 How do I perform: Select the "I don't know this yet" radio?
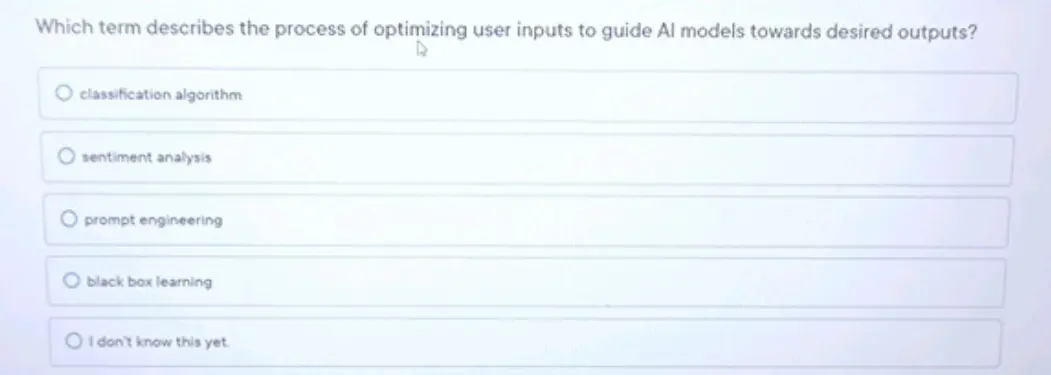point(74,342)
